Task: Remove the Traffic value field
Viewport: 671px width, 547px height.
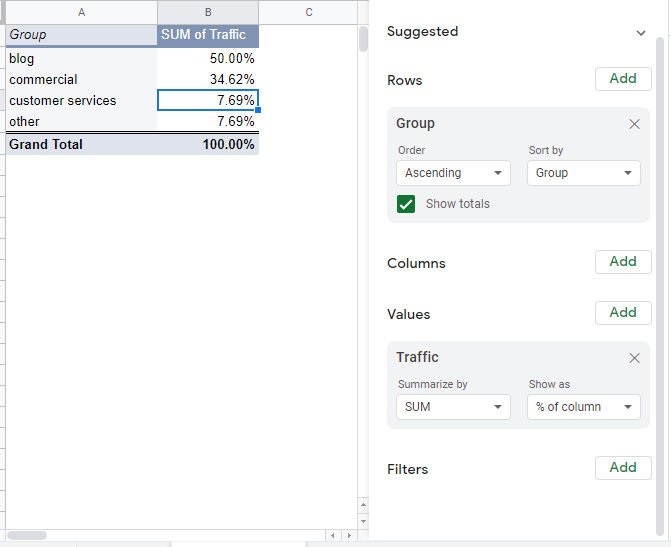Action: pyautogui.click(x=634, y=358)
